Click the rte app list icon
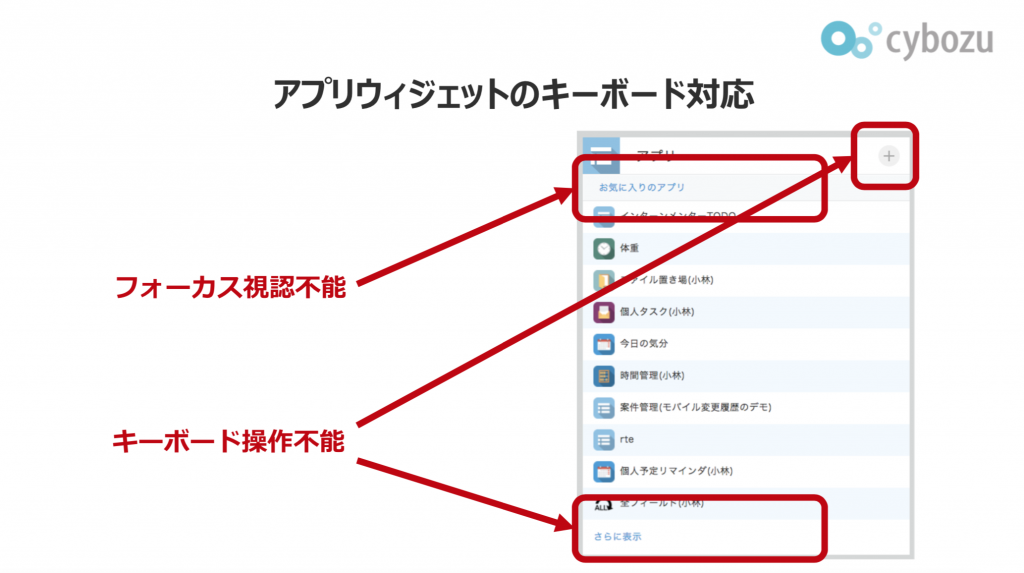This screenshot has width=1024, height=573. [603, 440]
